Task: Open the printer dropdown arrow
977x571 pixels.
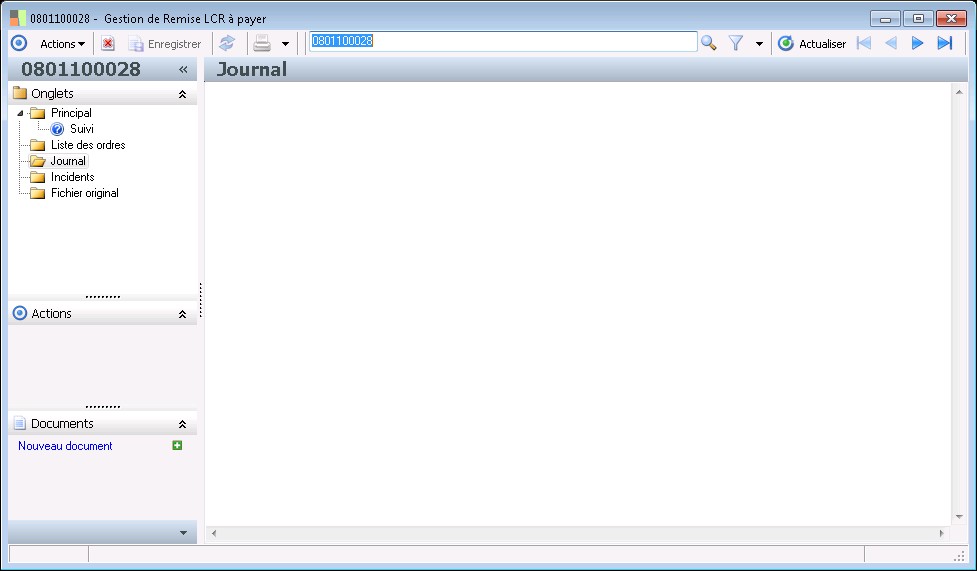Action: point(285,44)
